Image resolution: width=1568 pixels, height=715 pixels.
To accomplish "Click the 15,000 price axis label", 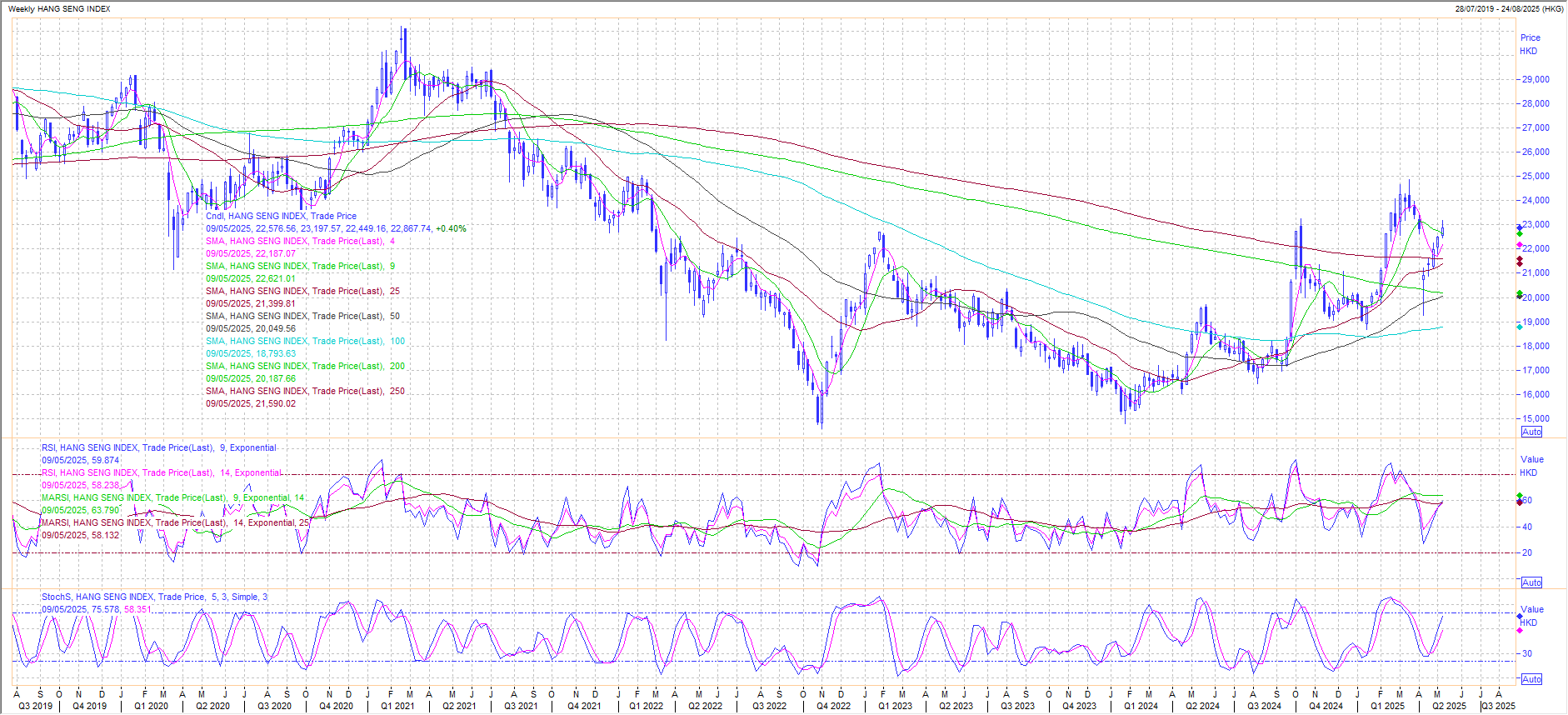I will point(1536,418).
